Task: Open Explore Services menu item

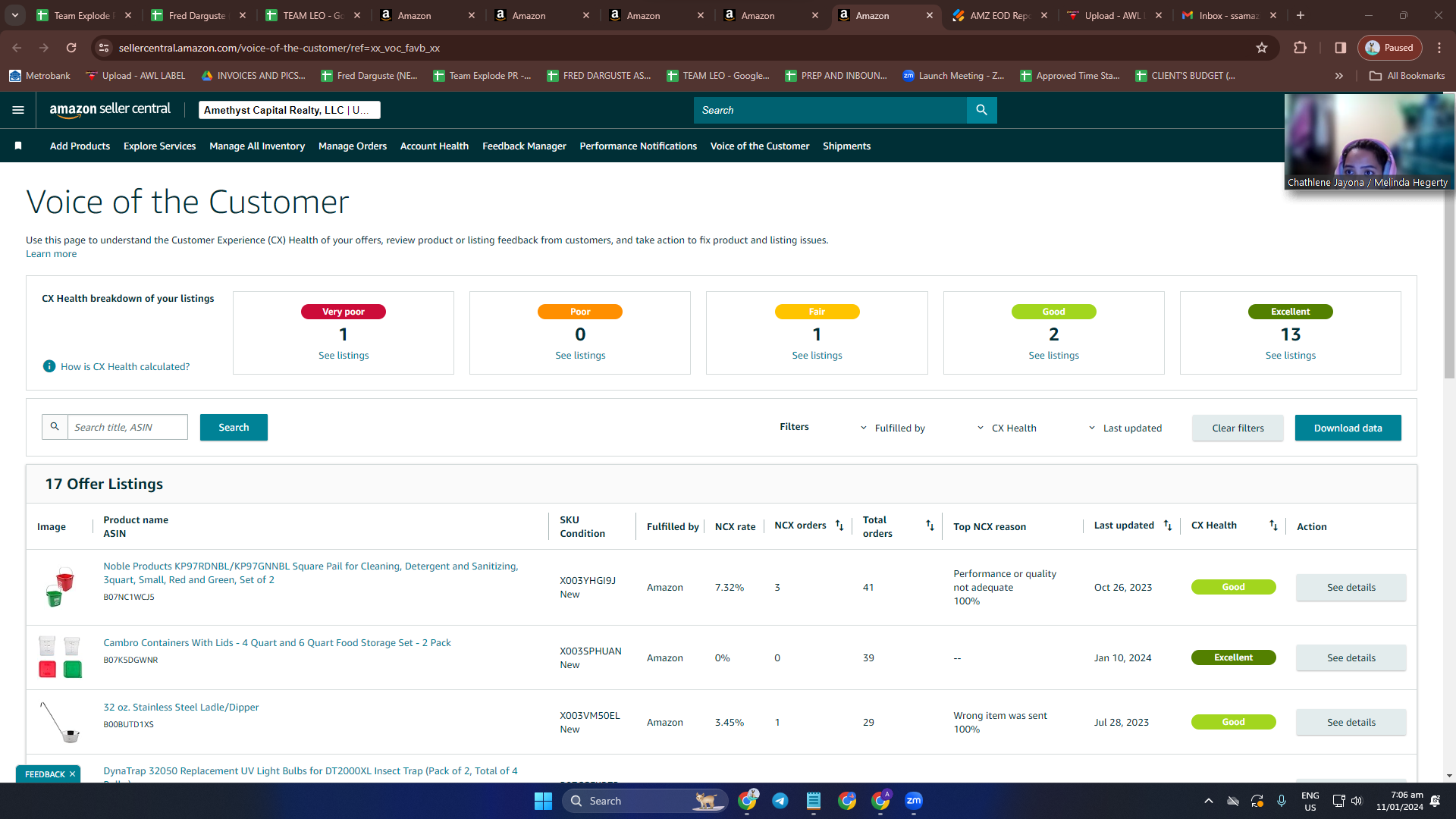Action: pyautogui.click(x=159, y=146)
